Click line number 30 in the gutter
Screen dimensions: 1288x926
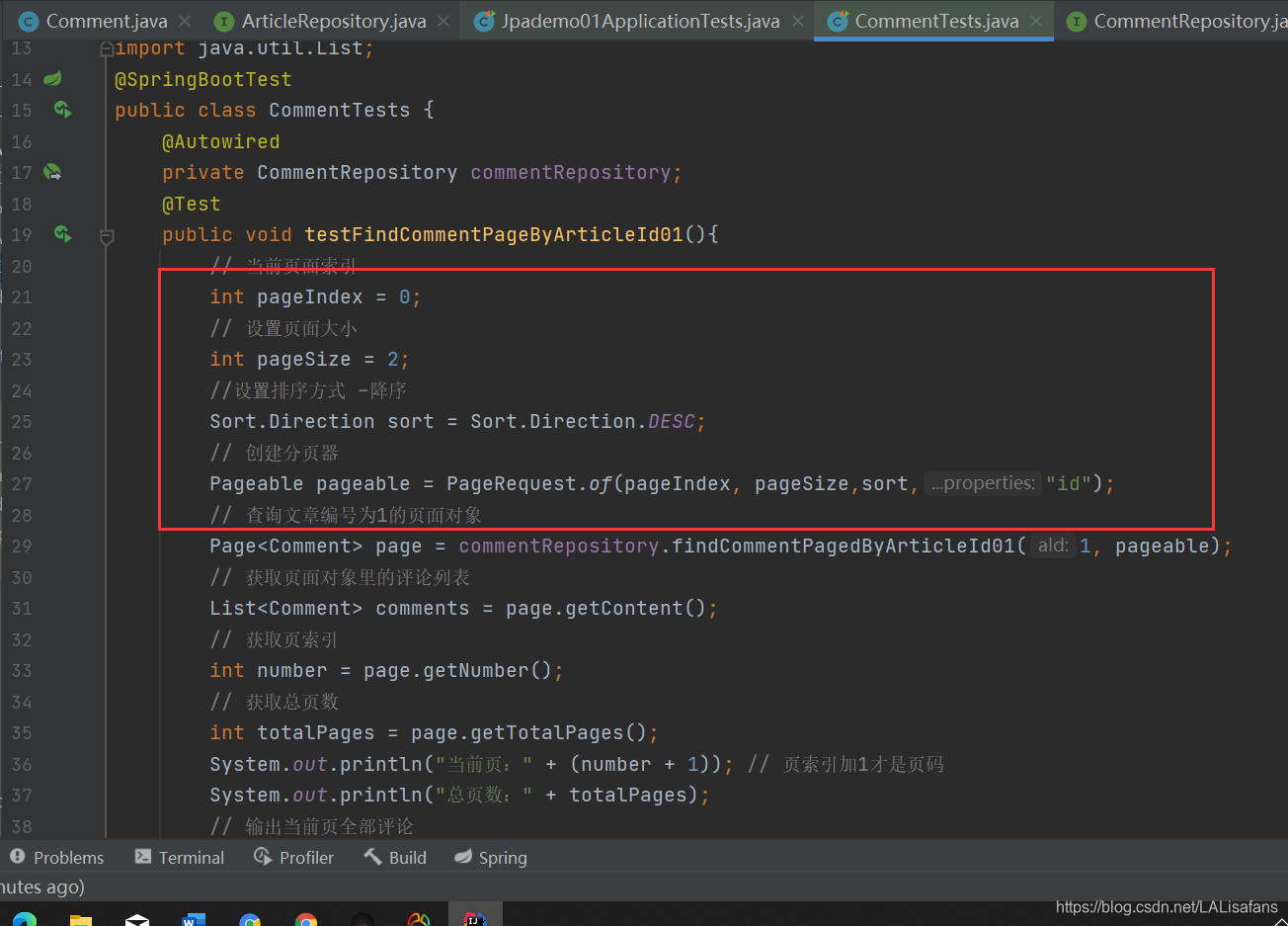click(22, 577)
